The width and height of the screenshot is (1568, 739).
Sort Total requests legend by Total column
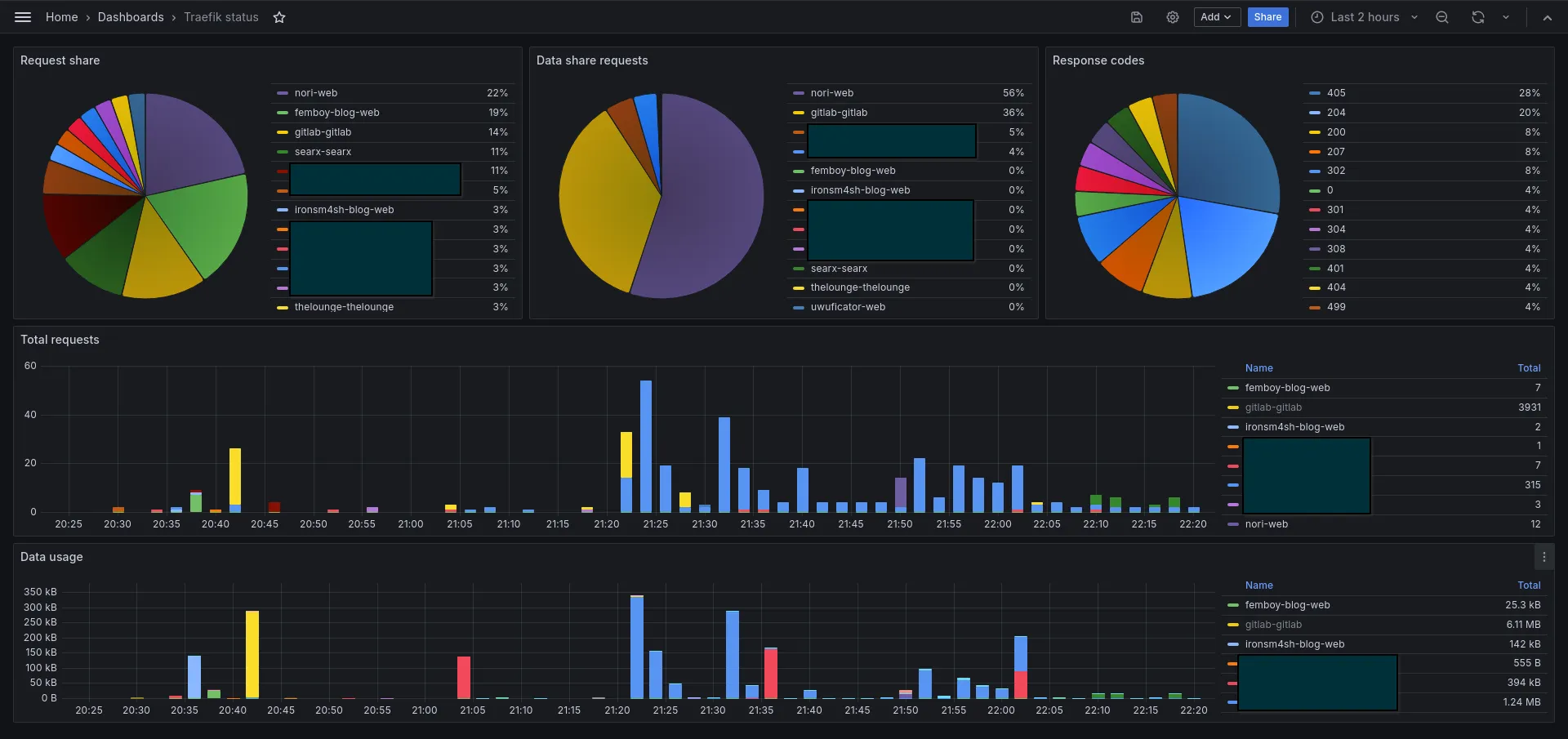coord(1529,368)
